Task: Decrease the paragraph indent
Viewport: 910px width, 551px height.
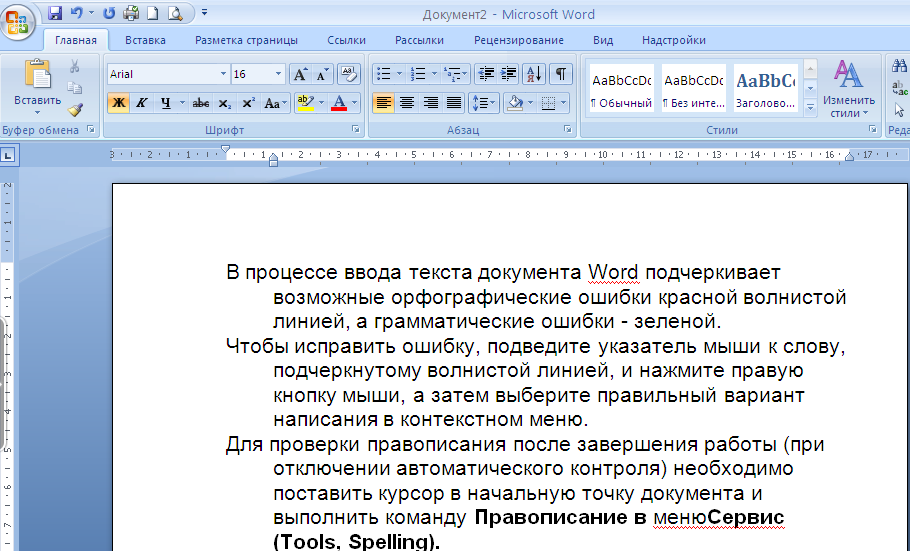Action: tap(486, 74)
